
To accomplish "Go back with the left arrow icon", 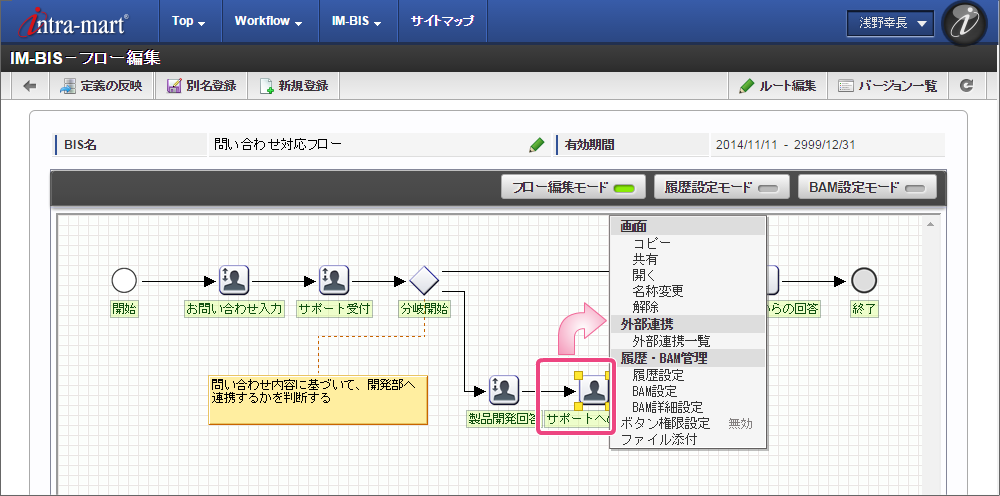I will click(x=29, y=85).
